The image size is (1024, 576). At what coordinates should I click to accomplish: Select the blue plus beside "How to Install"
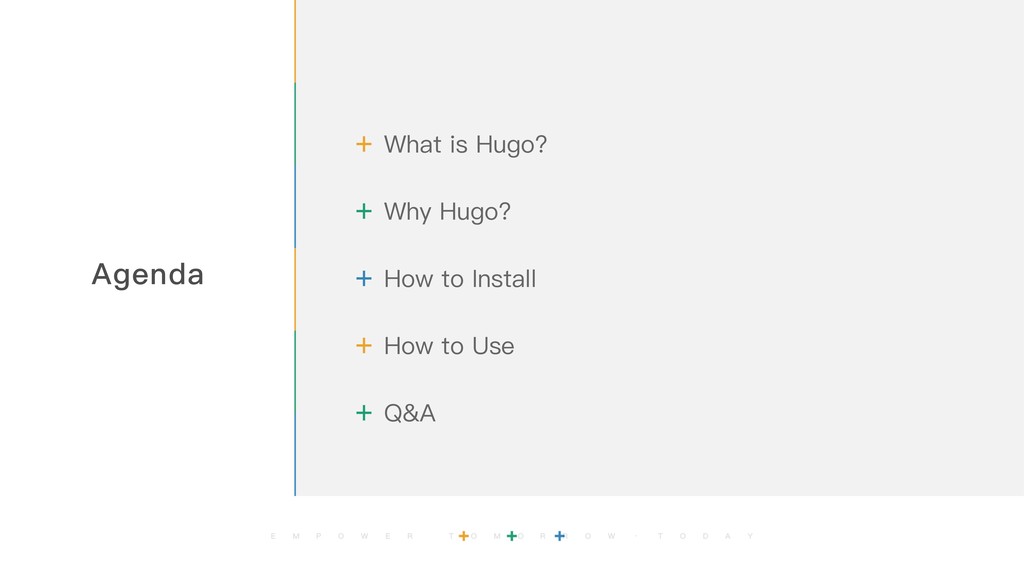pos(364,279)
